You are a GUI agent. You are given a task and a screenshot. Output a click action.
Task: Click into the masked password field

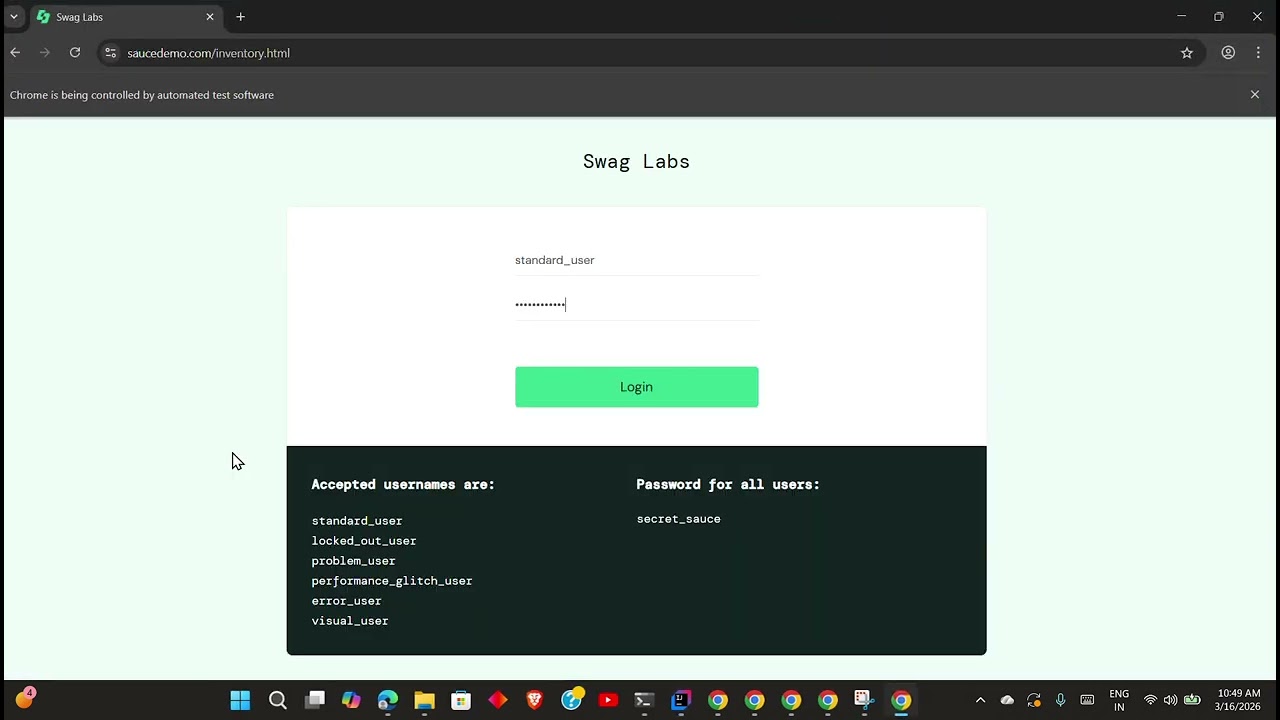[x=636, y=304]
